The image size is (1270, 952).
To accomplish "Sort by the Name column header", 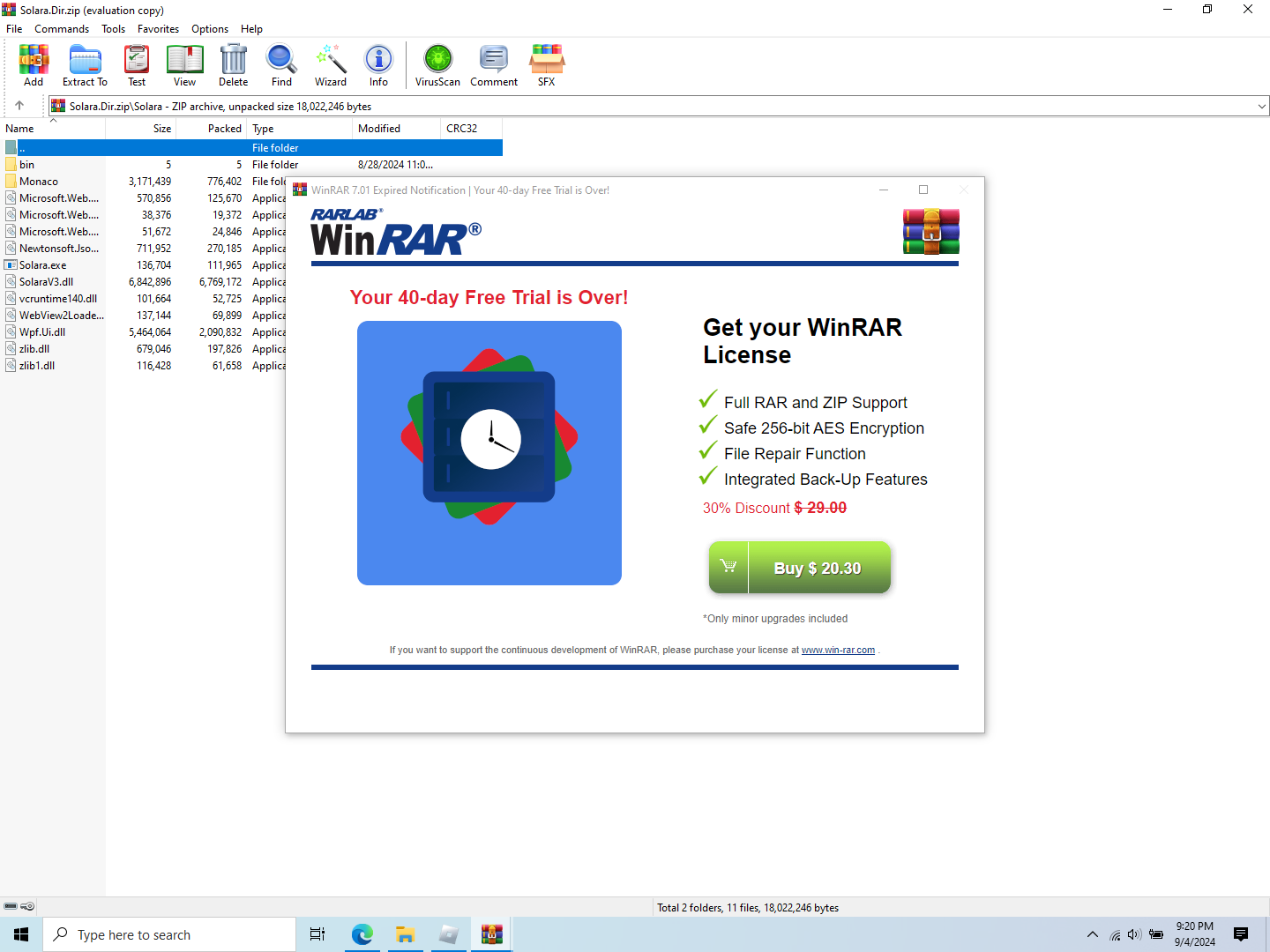I will [x=53, y=129].
